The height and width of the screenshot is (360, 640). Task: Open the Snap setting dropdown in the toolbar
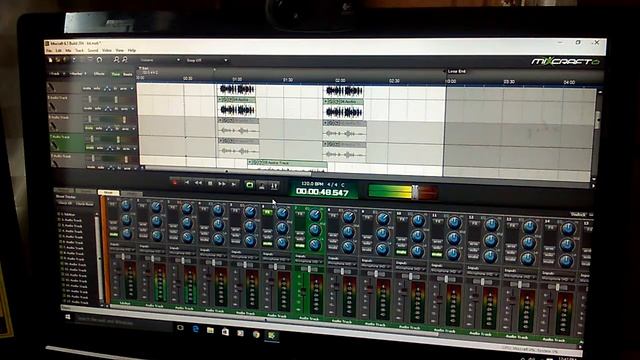pyautogui.click(x=206, y=60)
